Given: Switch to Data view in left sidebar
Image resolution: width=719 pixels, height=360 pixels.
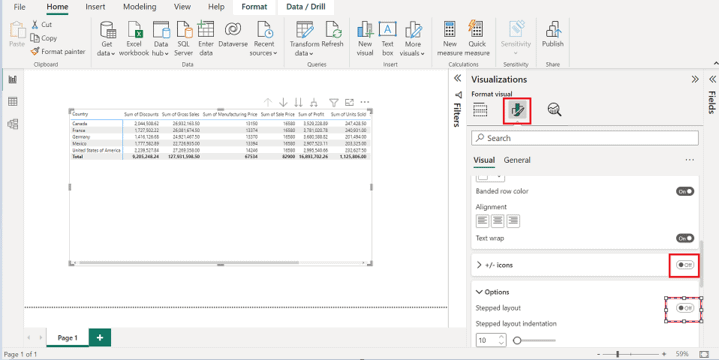Looking at the screenshot, I should point(13,102).
